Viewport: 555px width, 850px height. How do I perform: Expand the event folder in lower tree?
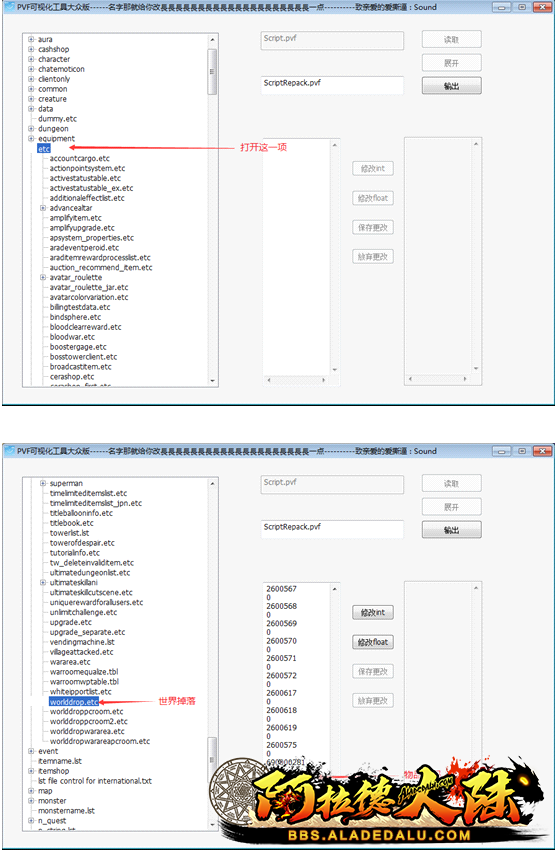pos(31,751)
